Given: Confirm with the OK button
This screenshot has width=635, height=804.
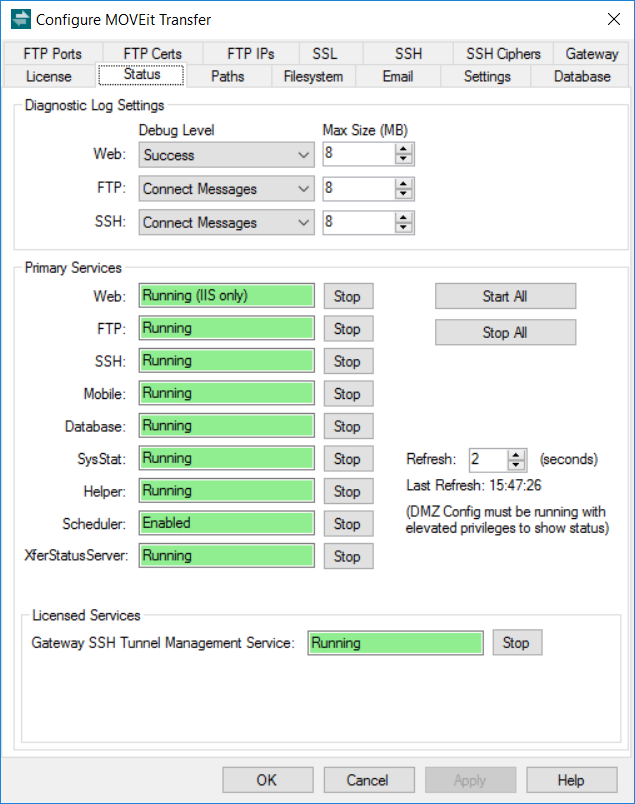Looking at the screenshot, I should pyautogui.click(x=268, y=780).
